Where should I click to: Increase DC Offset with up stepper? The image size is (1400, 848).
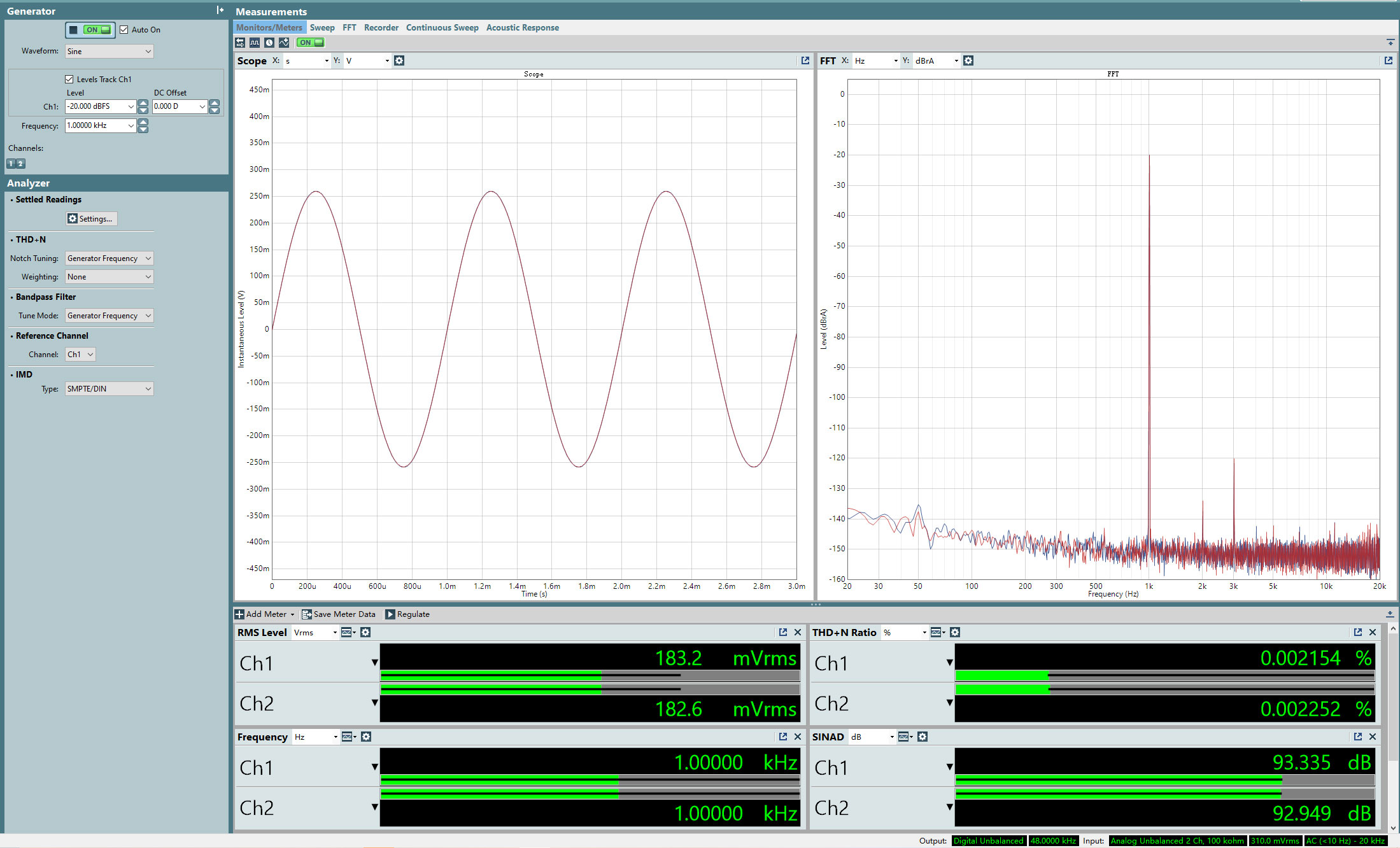click(x=215, y=103)
